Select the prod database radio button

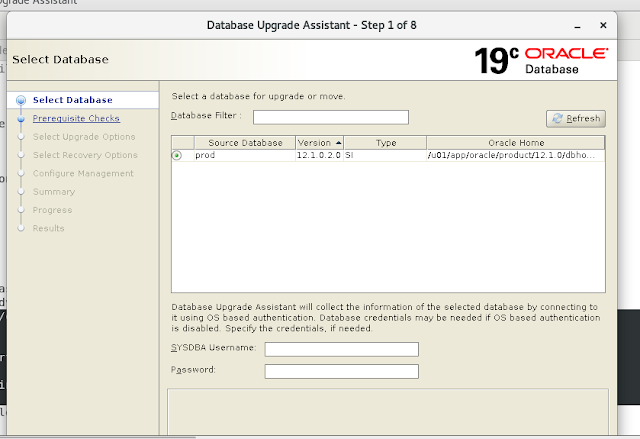(177, 155)
